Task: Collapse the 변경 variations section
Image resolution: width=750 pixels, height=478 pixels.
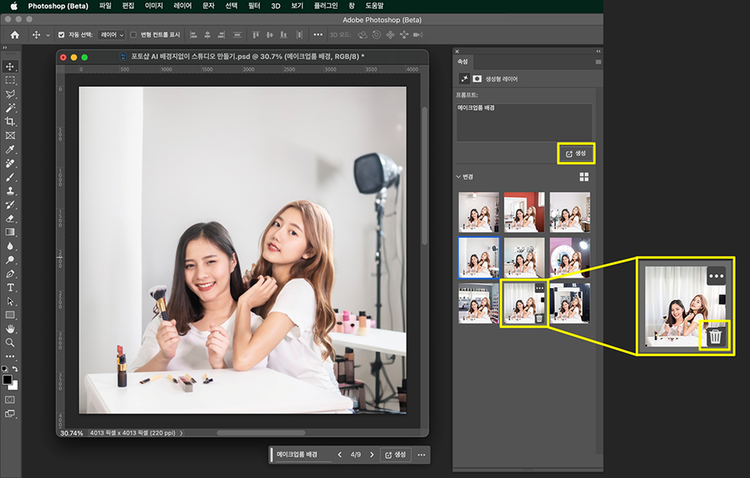Action: pyautogui.click(x=458, y=177)
